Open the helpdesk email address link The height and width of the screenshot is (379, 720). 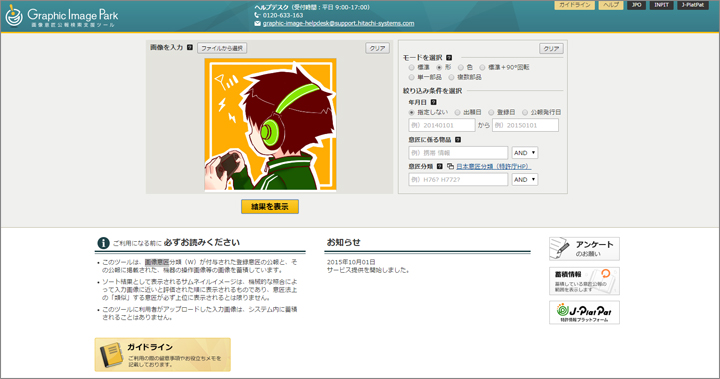[338, 23]
